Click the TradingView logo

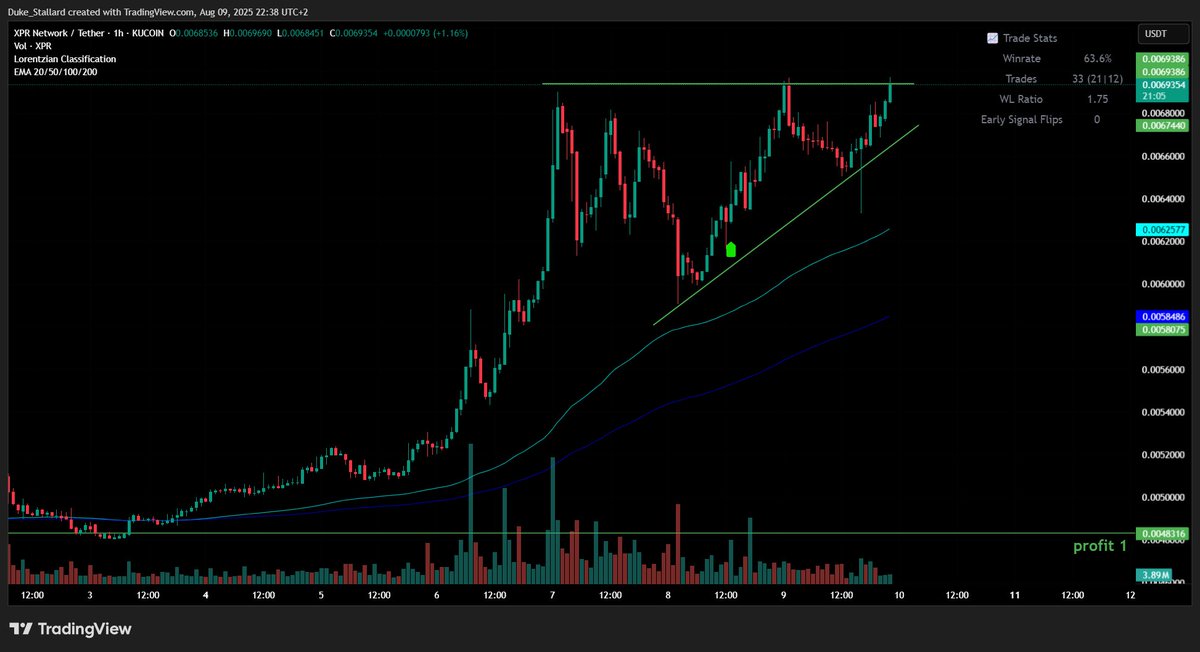pyautogui.click(x=70, y=629)
